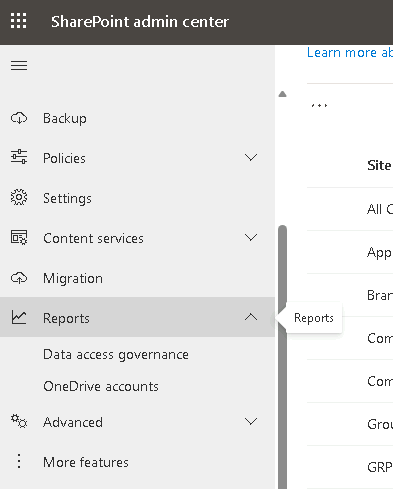Click the navigation scrollbar up arrow
Screen dimensions: 393x489
(x=282, y=94)
